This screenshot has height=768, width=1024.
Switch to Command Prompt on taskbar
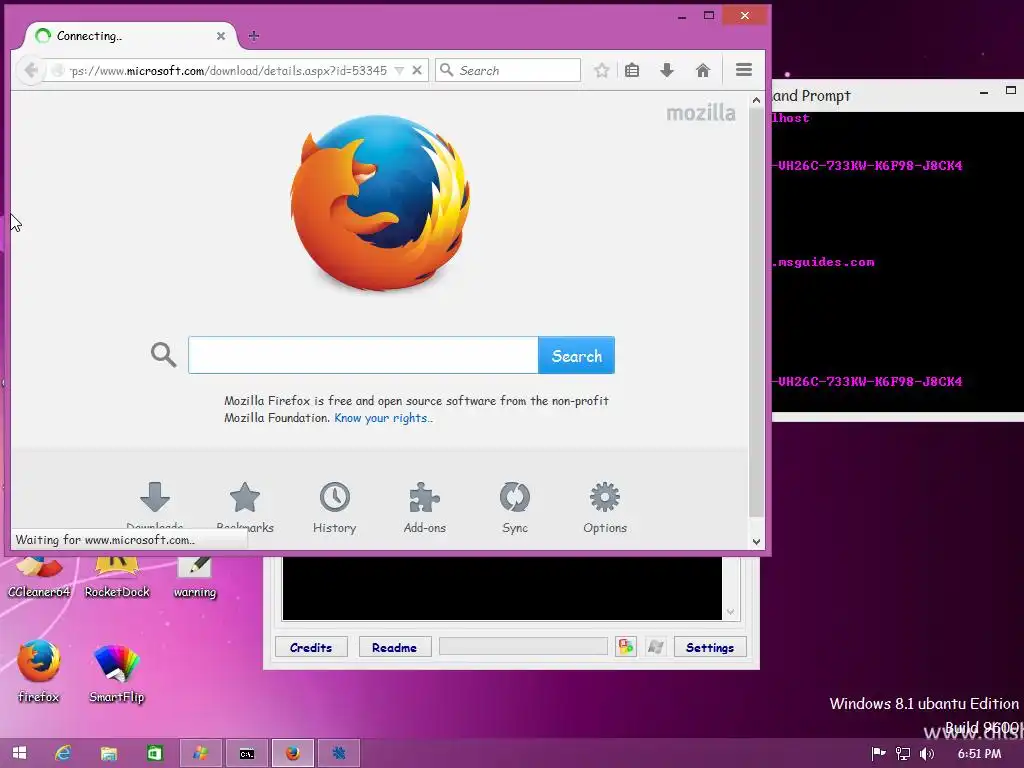click(x=247, y=753)
